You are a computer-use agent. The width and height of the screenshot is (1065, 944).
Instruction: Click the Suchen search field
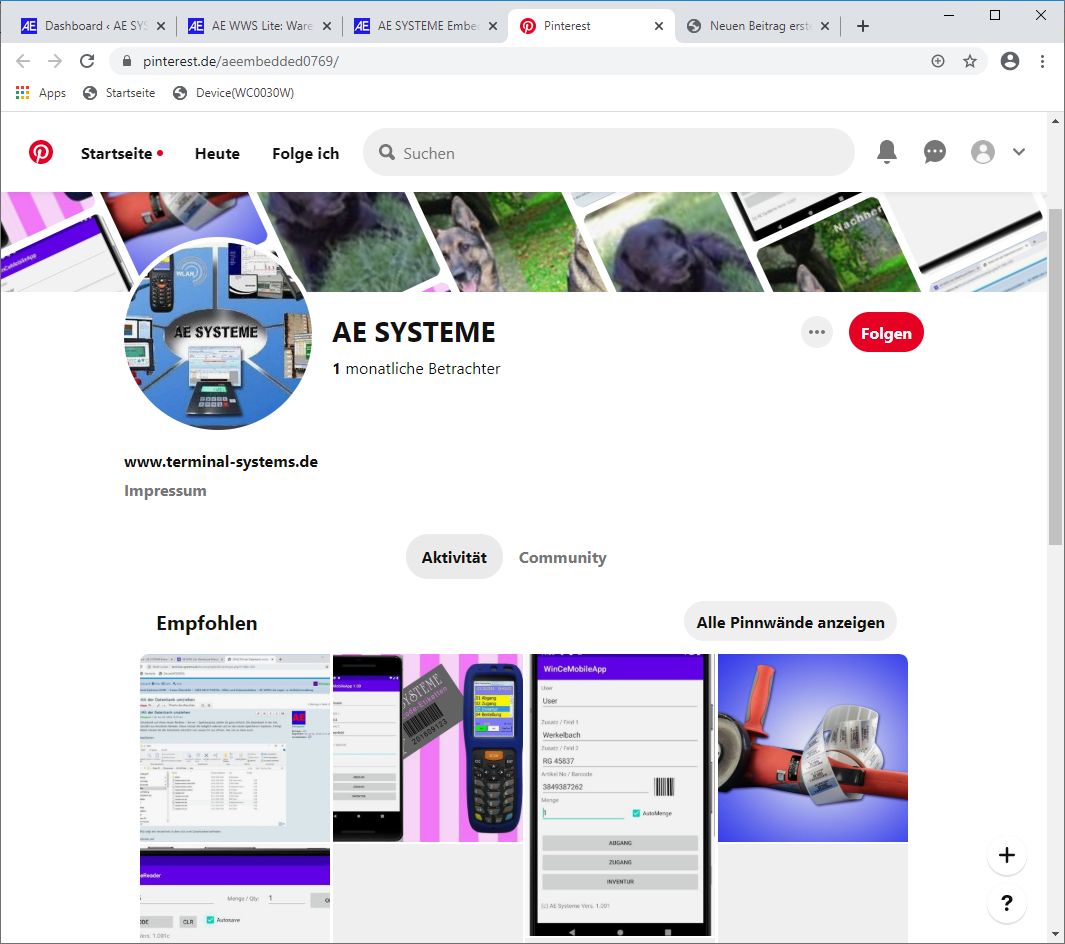coord(609,152)
